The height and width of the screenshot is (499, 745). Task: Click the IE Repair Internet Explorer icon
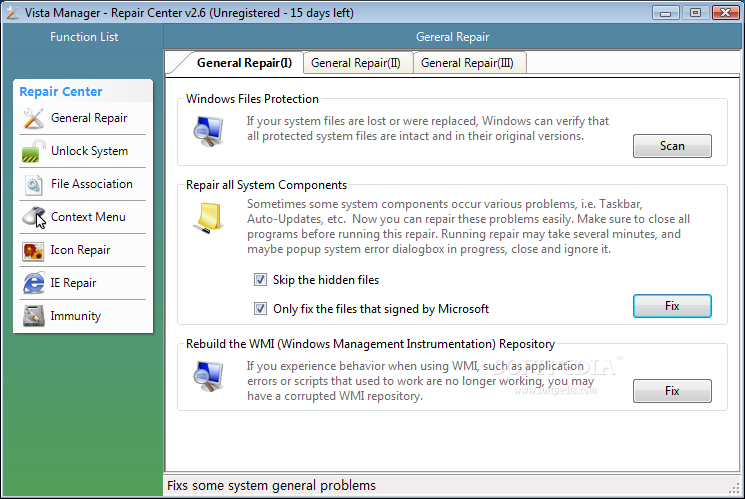coord(34,283)
